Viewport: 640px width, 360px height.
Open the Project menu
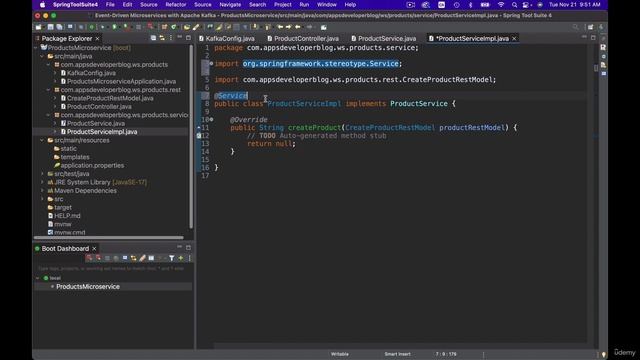point(282,4)
